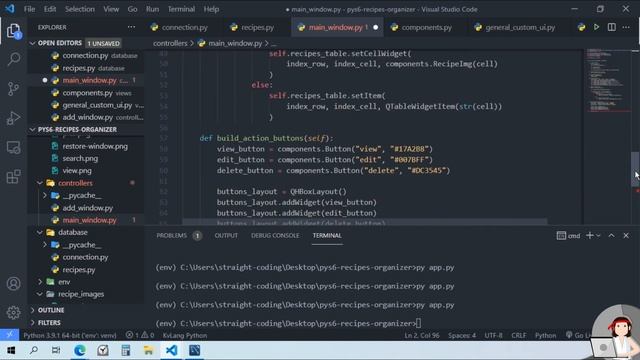The image size is (640, 360).
Task: Open Remote Explorer view
Action: pyautogui.click(x=13, y=147)
